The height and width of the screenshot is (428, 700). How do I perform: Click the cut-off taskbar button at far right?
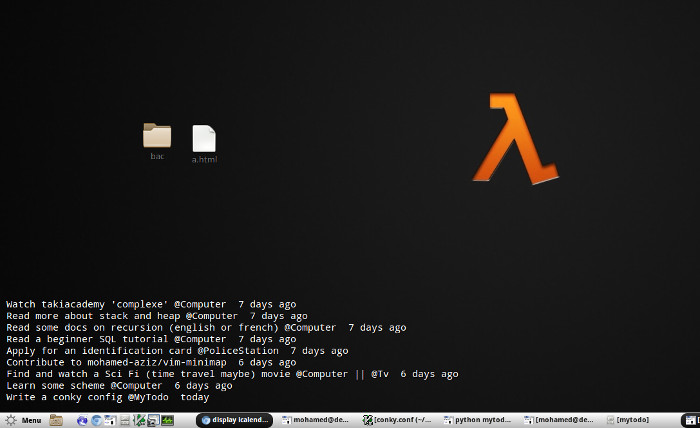[691, 420]
